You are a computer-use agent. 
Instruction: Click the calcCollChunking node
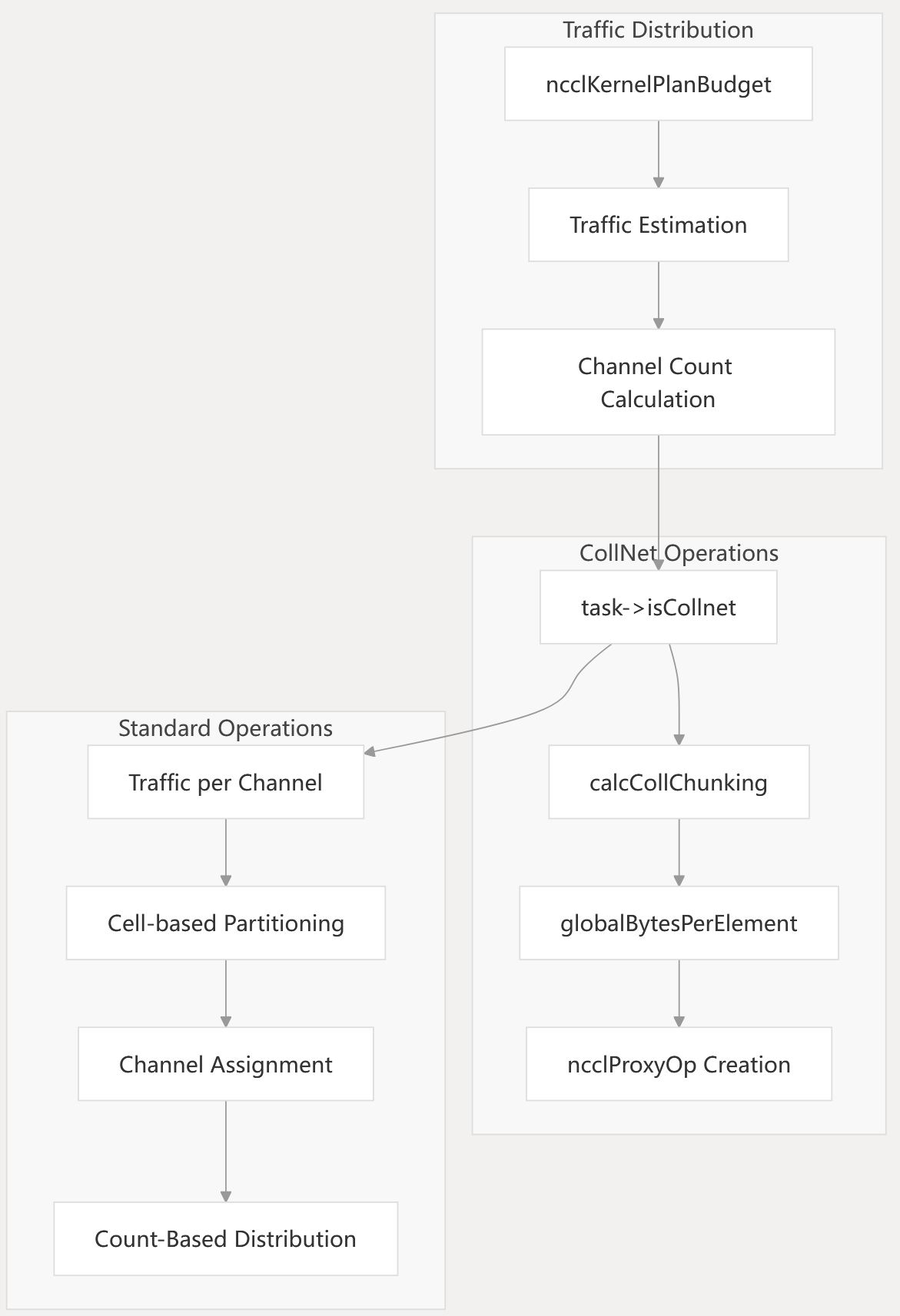(x=678, y=782)
